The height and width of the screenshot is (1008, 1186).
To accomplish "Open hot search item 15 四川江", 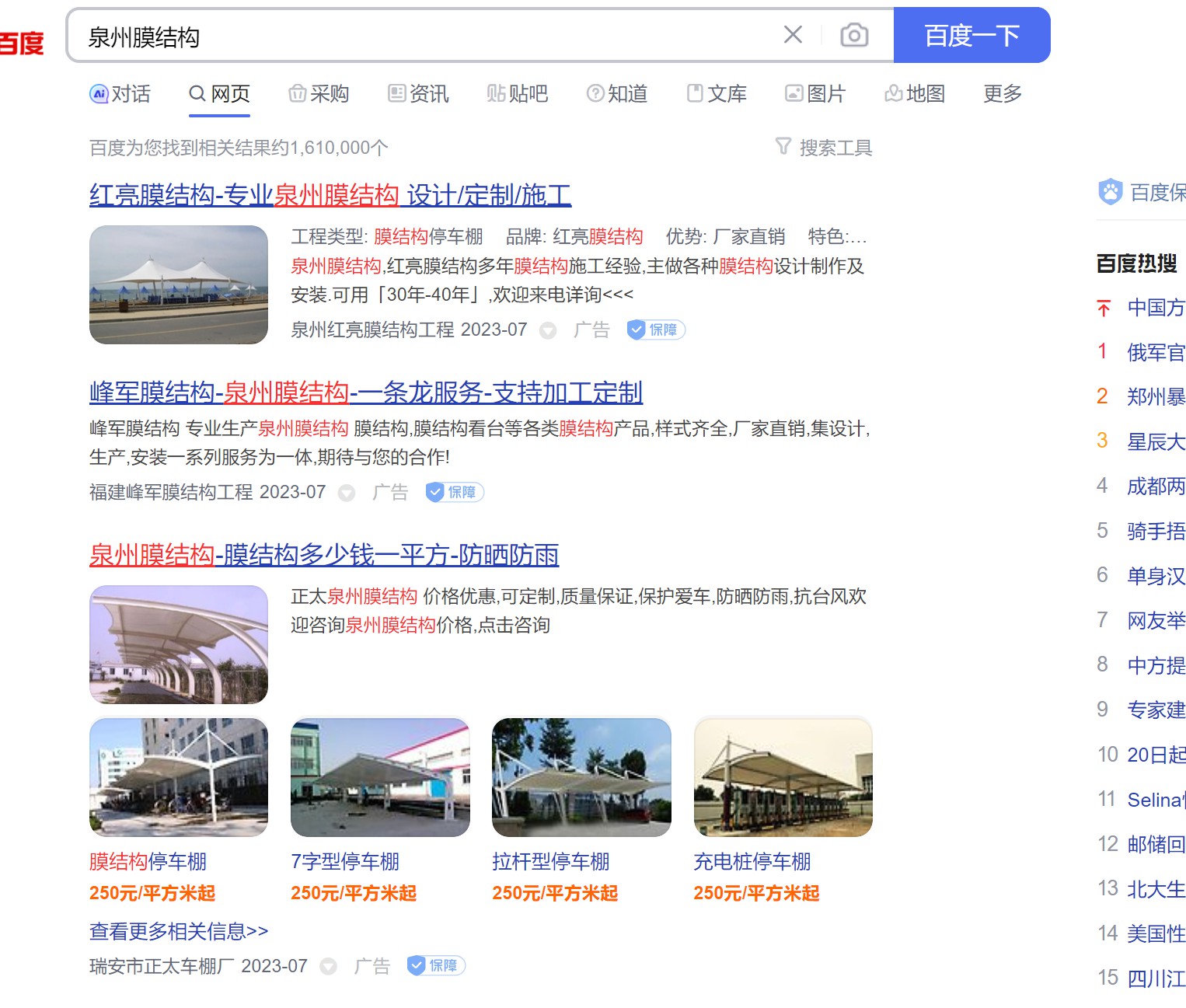I will coord(1156,978).
